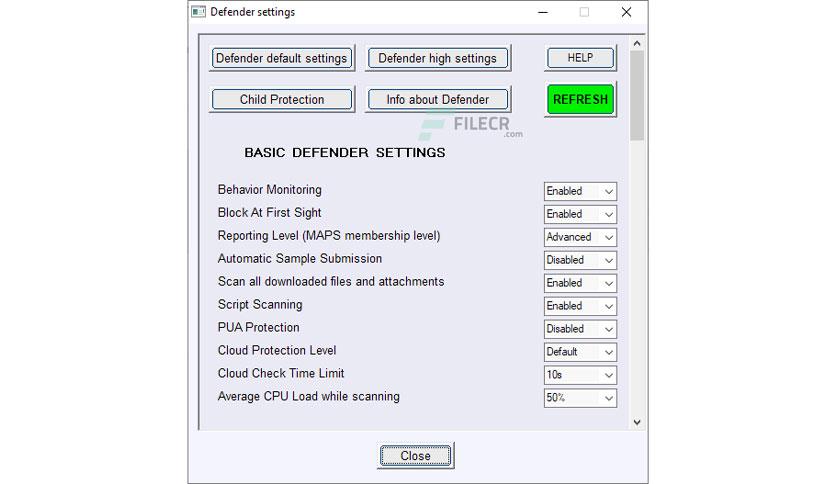Click Reporting Level (MAPS membership level) label

click(x=328, y=236)
